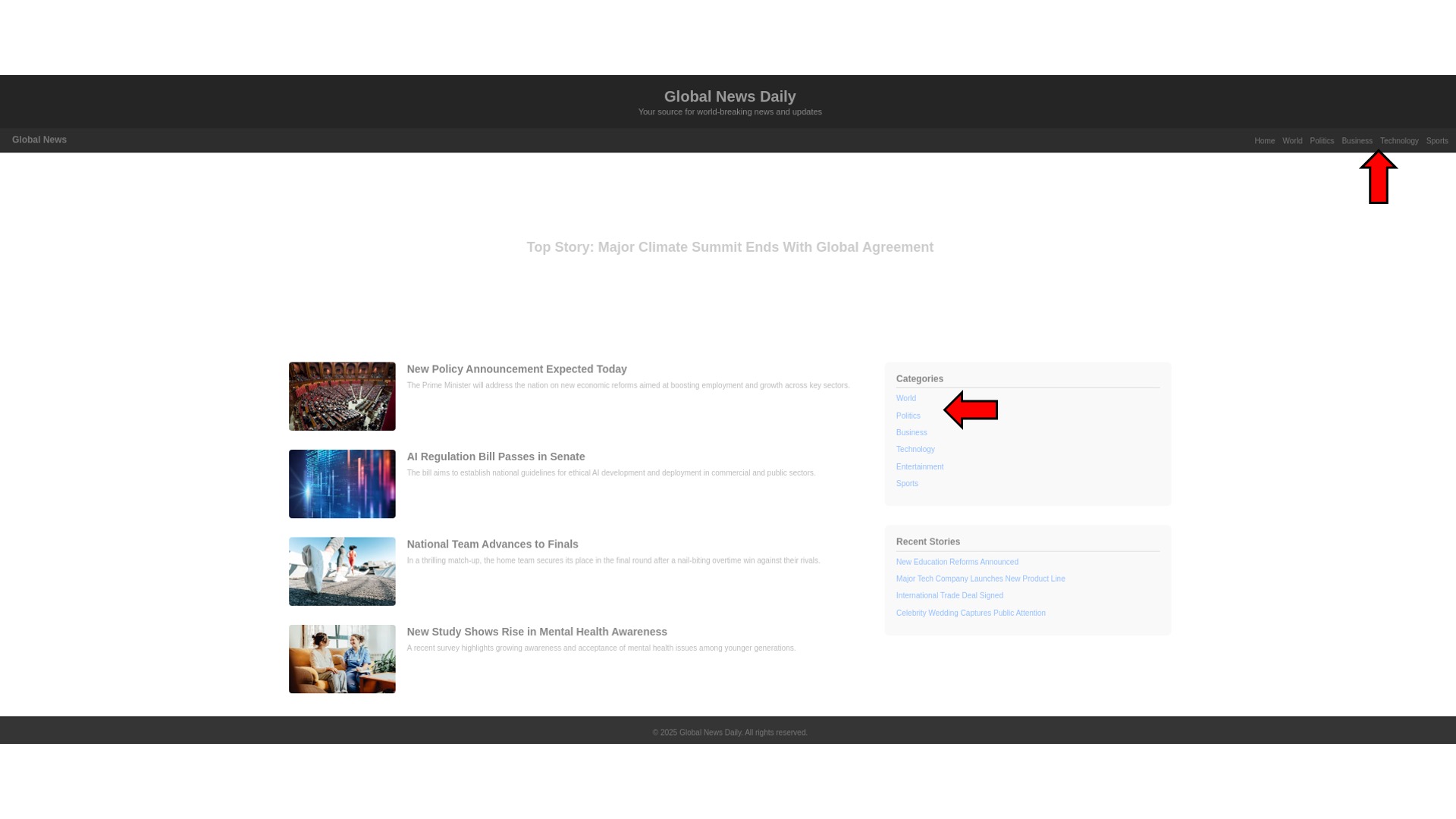The height and width of the screenshot is (819, 1456).
Task: Read International Trade Deal Signed story
Action: click(949, 596)
